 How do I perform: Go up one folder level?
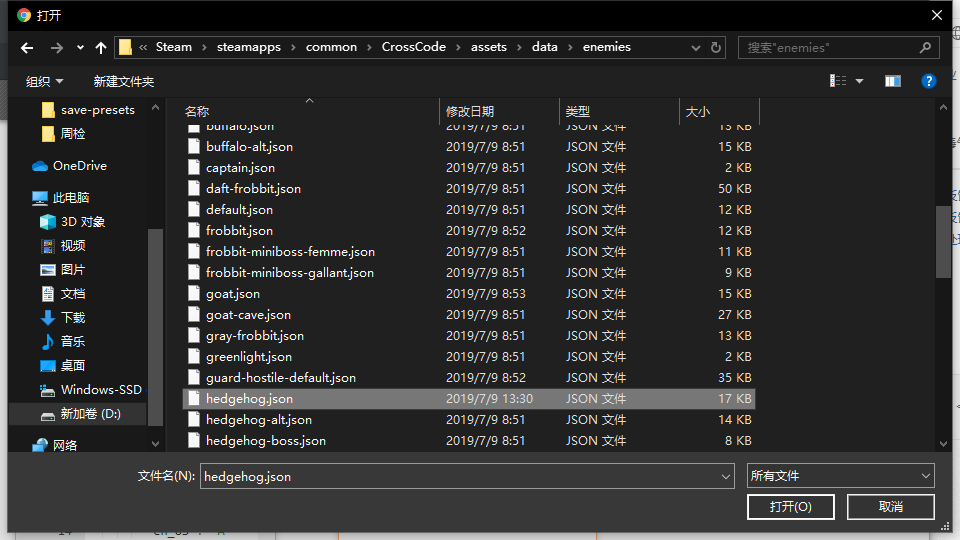click(x=101, y=48)
